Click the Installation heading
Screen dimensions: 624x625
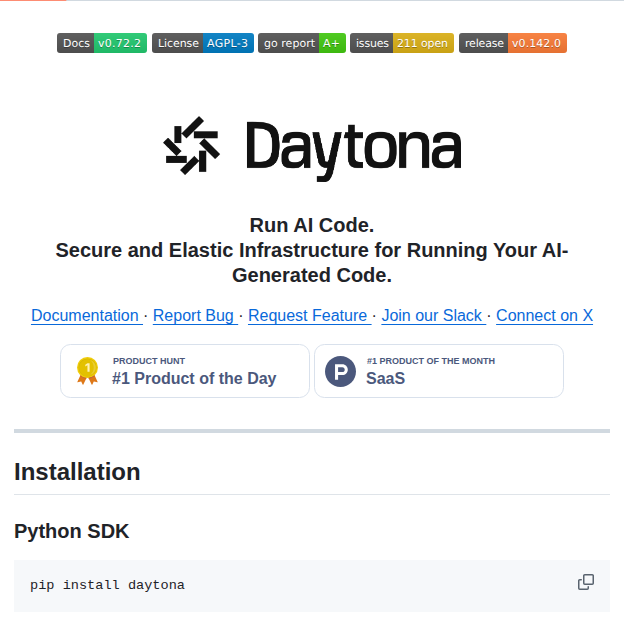coord(77,472)
